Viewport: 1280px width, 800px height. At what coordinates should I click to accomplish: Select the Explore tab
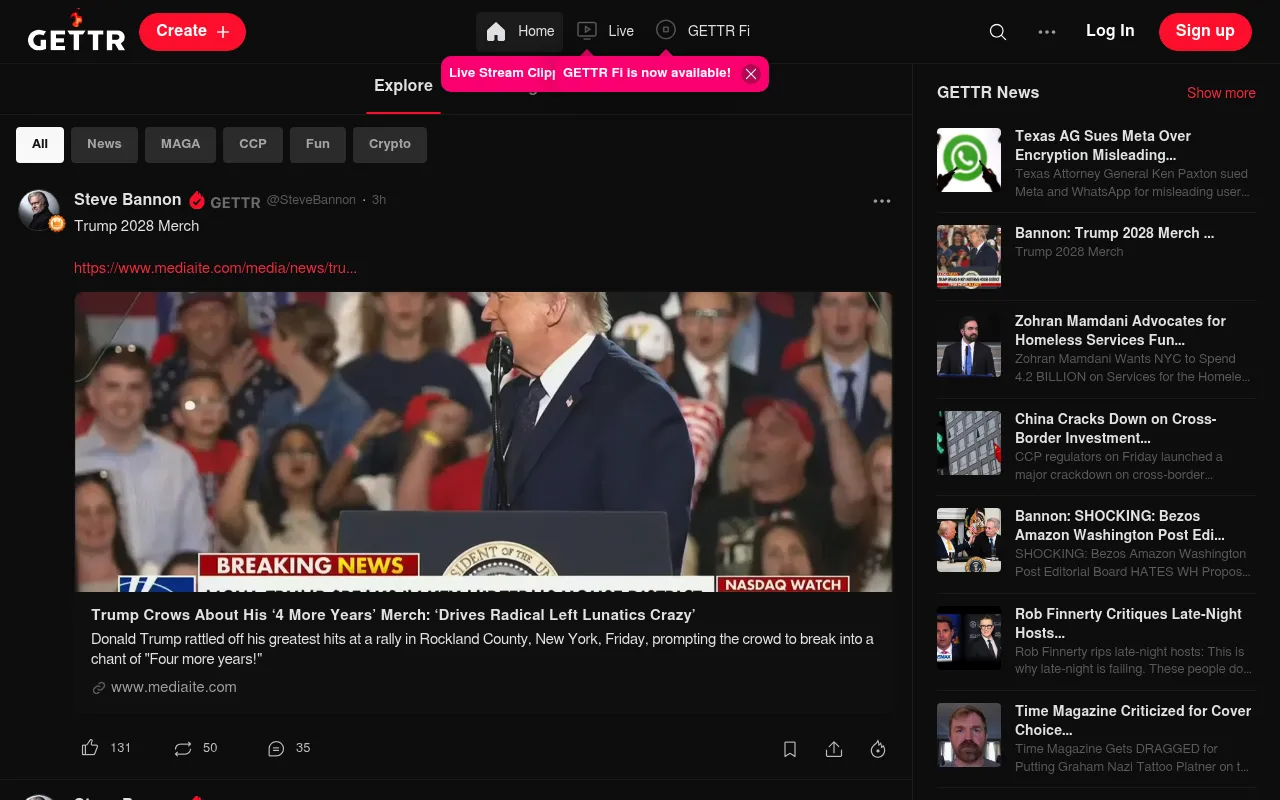coord(403,86)
